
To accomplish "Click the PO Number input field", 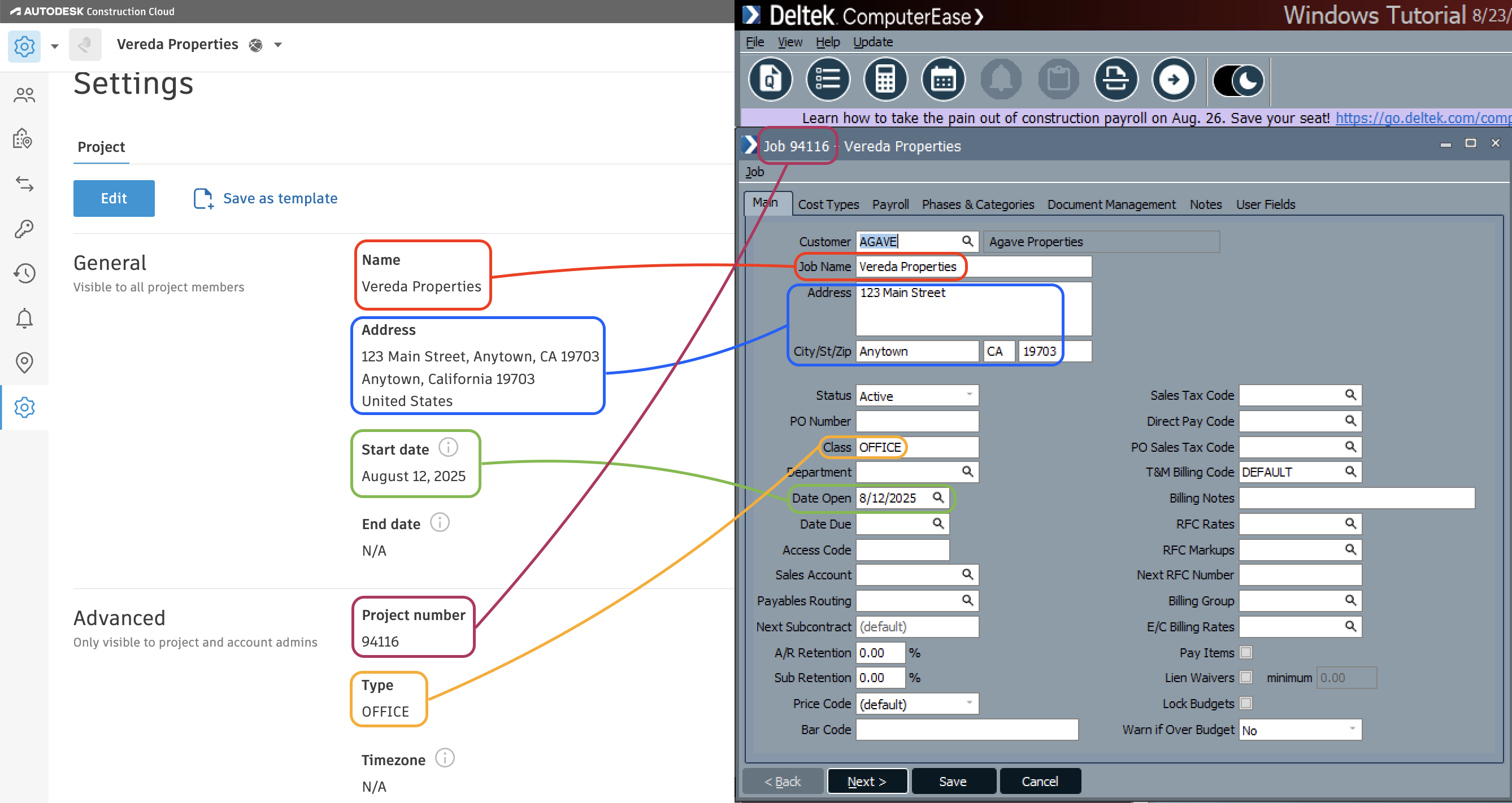I will (x=917, y=421).
